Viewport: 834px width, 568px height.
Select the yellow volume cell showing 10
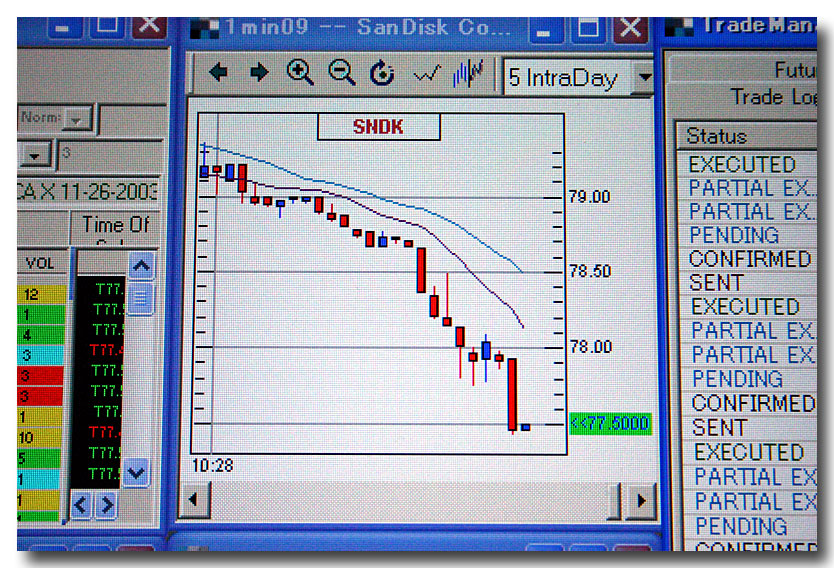(39, 438)
